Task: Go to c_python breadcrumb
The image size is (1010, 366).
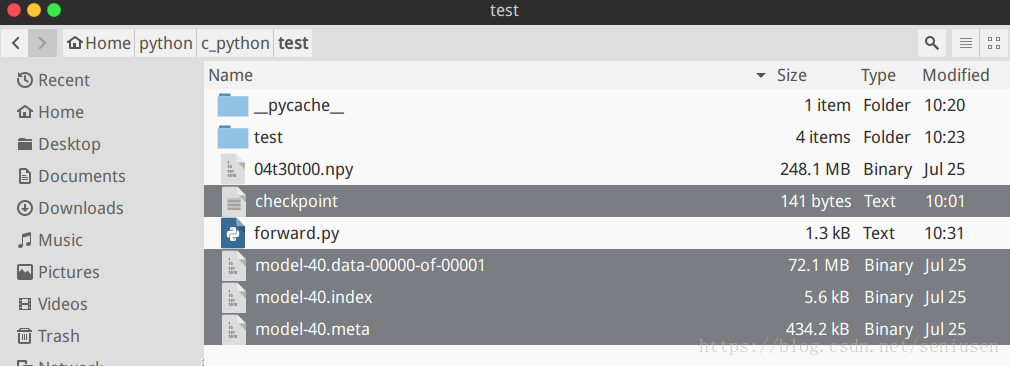Action: (x=235, y=43)
